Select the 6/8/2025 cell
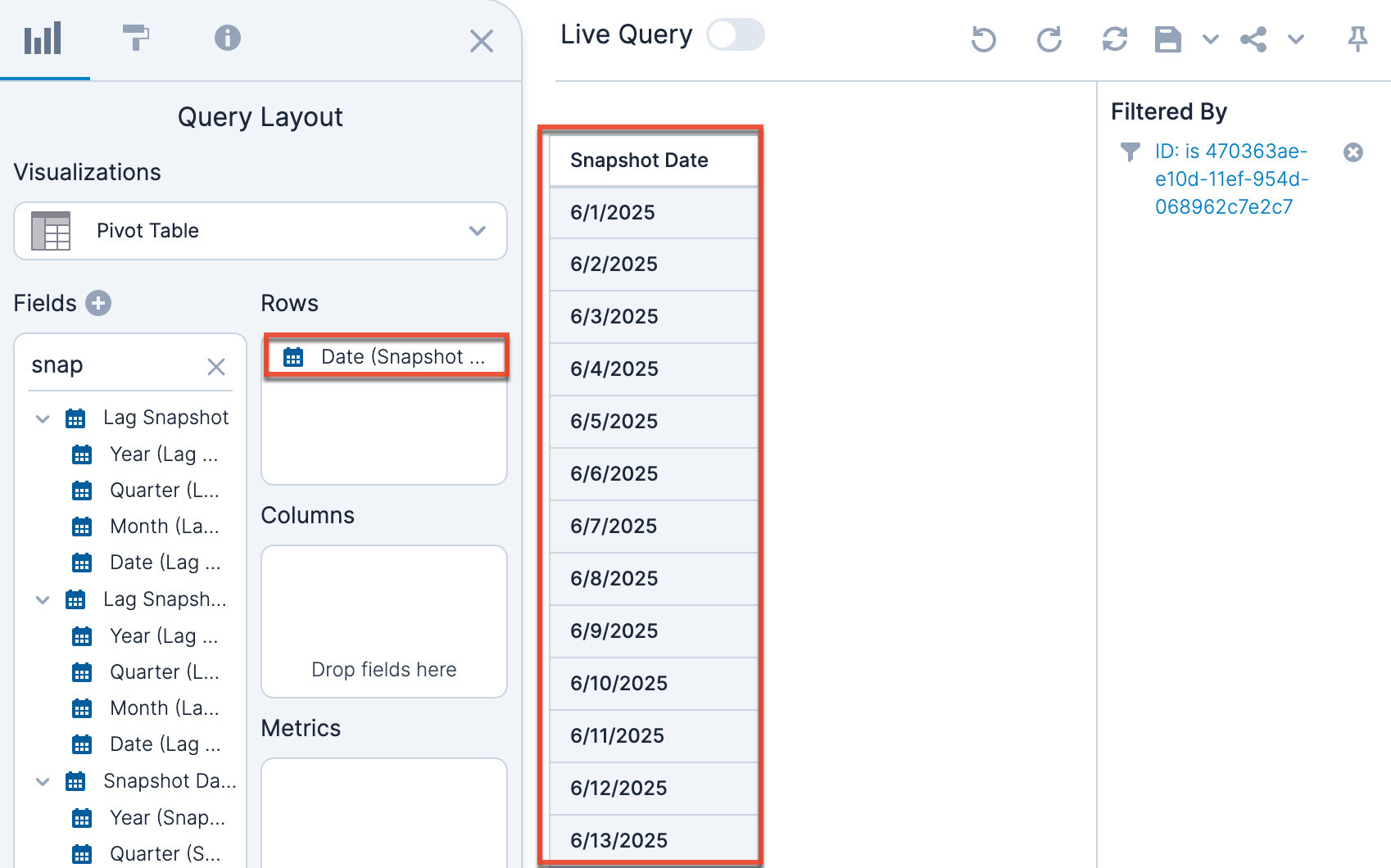Viewport: 1391px width, 868px height. pyautogui.click(x=654, y=579)
